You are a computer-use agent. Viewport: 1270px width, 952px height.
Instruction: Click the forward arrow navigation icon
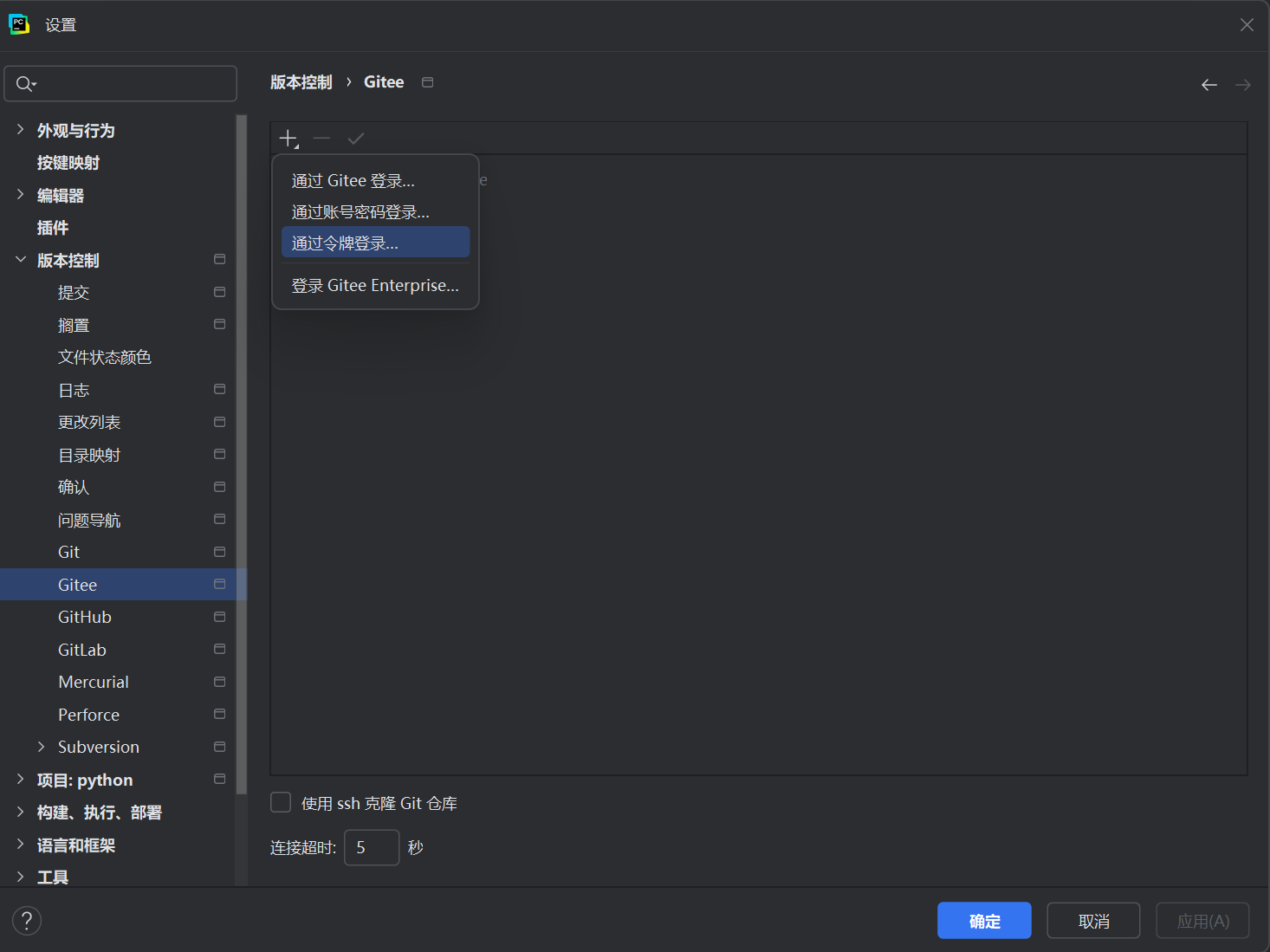pyautogui.click(x=1243, y=84)
